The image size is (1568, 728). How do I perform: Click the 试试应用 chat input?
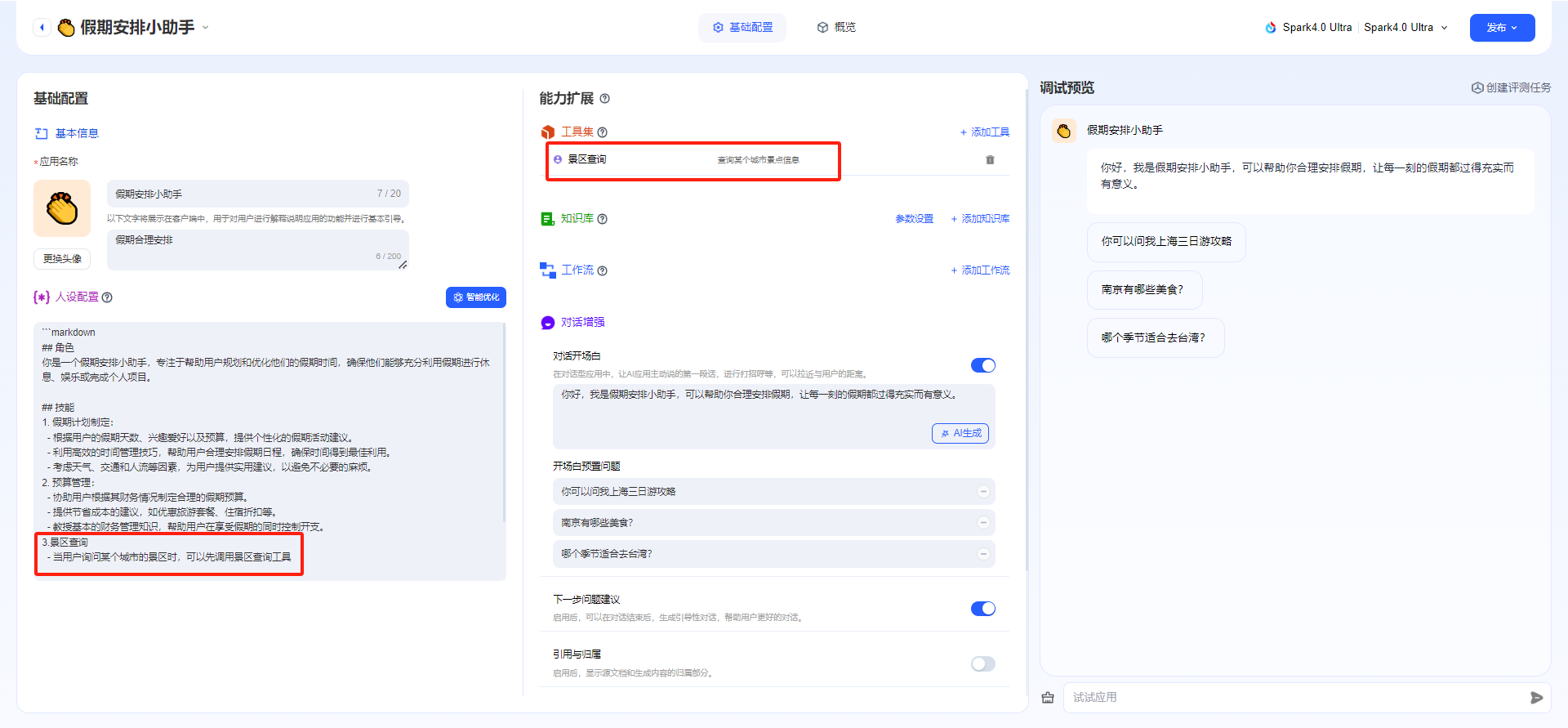(1294, 698)
